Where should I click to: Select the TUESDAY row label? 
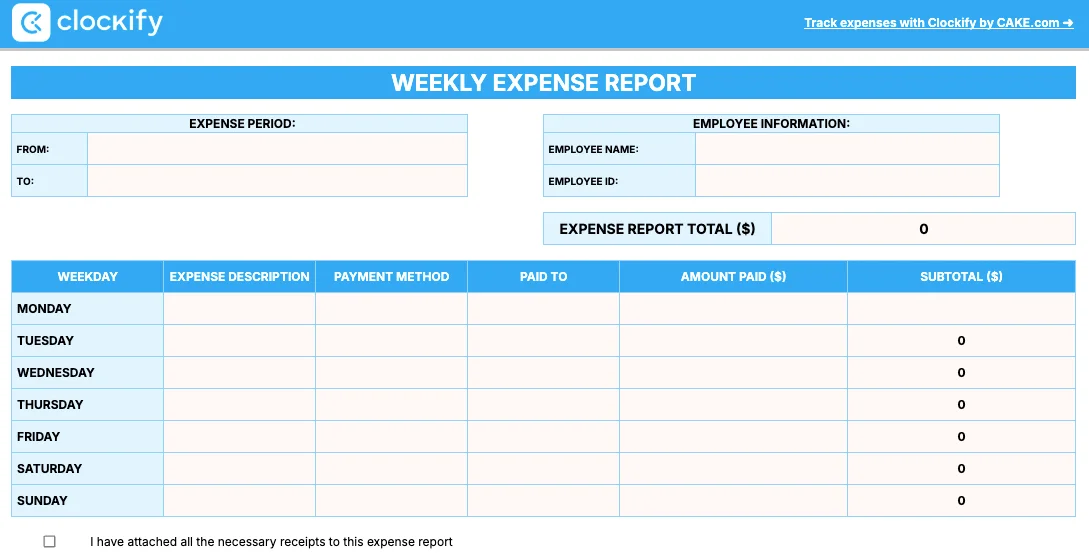pos(88,340)
